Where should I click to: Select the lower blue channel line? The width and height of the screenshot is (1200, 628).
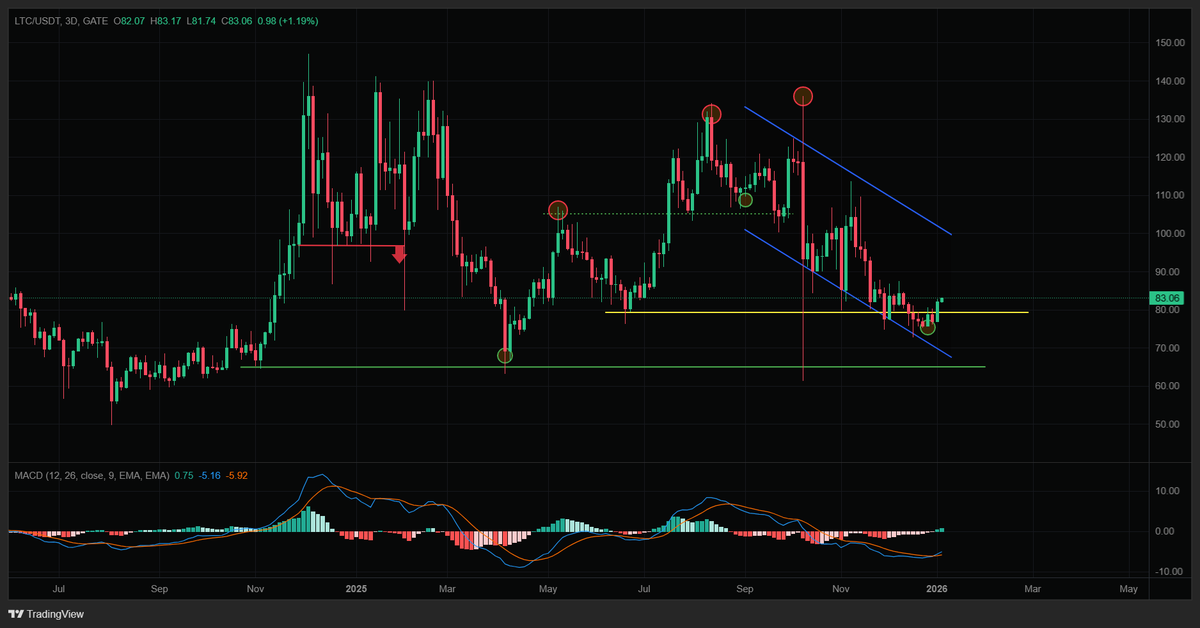point(848,294)
